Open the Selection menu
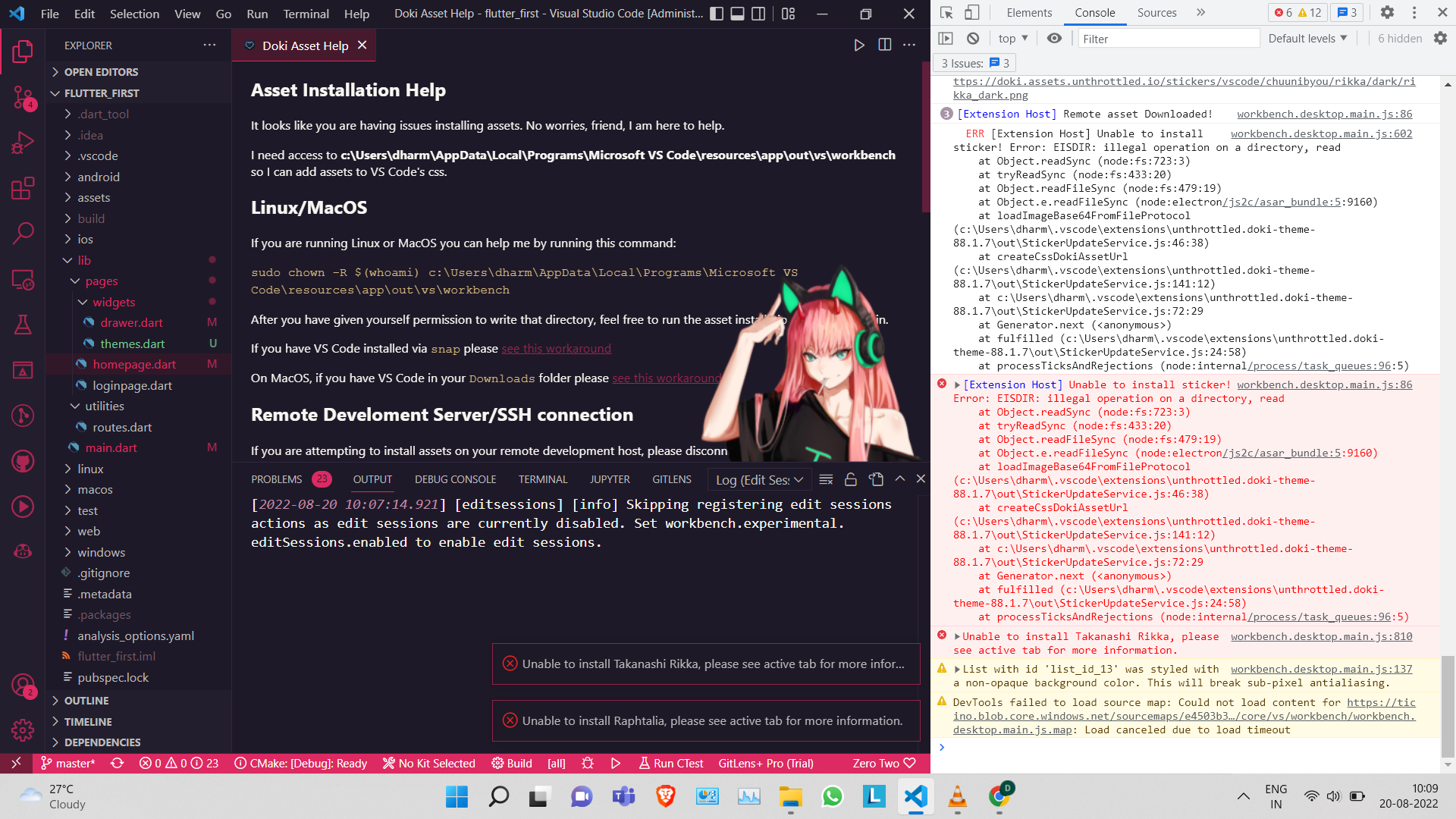1456x819 pixels. coord(134,13)
